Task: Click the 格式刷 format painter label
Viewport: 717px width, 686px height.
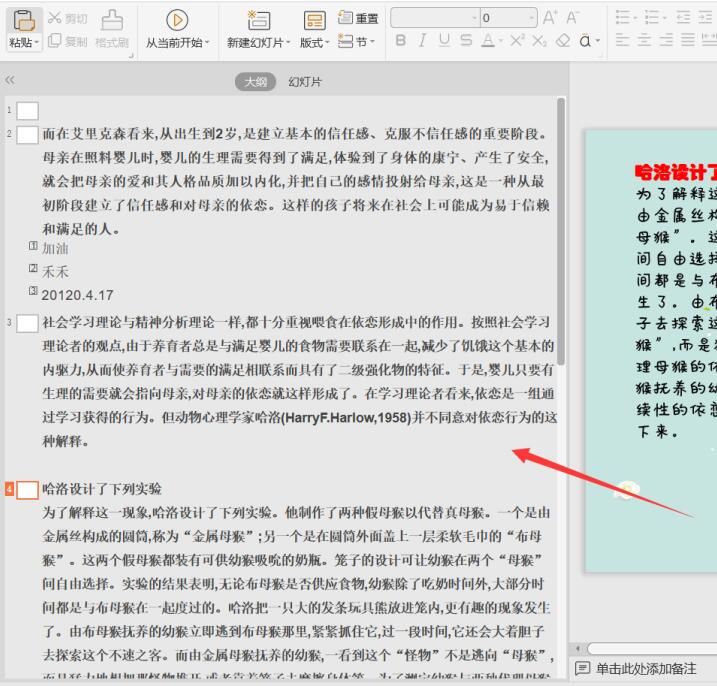Action: (112, 43)
